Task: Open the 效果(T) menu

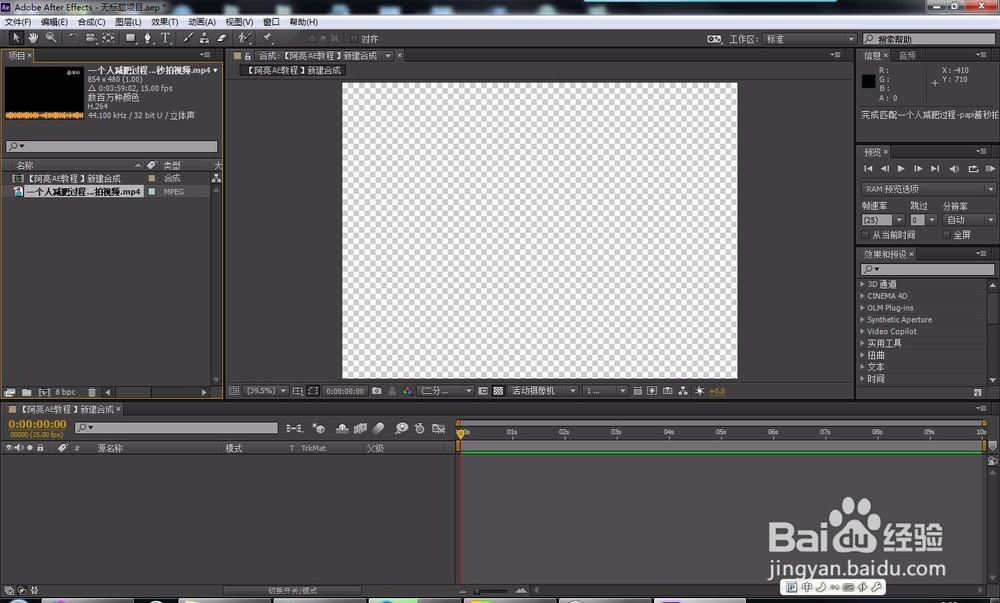Action: 165,22
